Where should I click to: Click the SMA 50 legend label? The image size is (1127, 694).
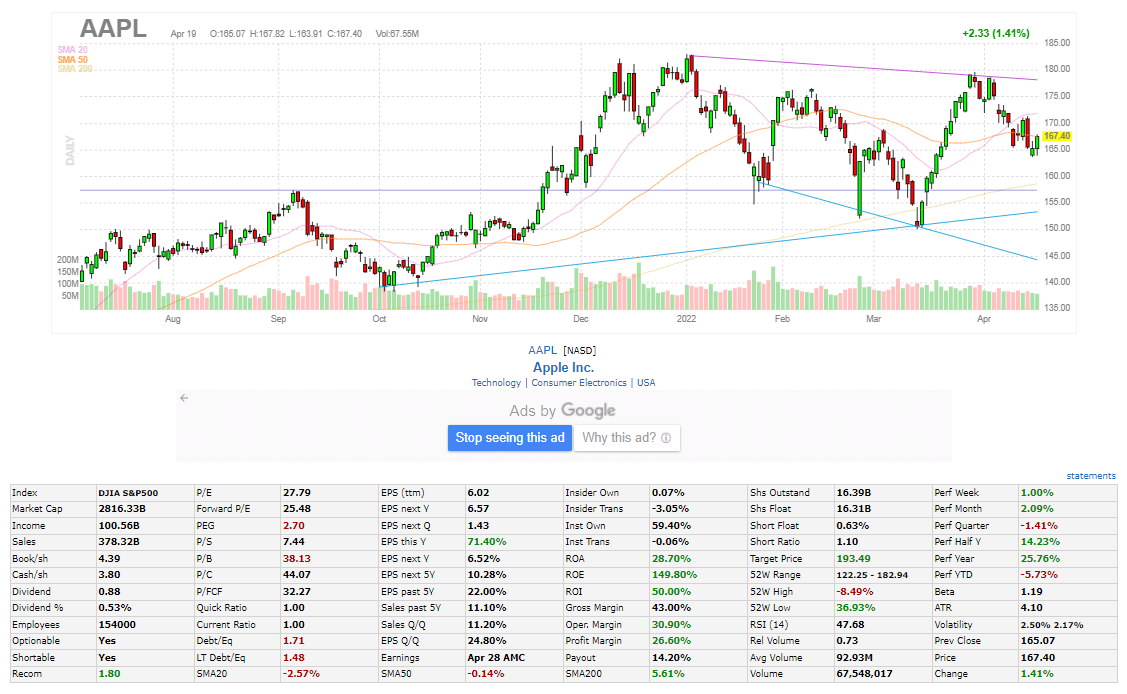pyautogui.click(x=73, y=60)
